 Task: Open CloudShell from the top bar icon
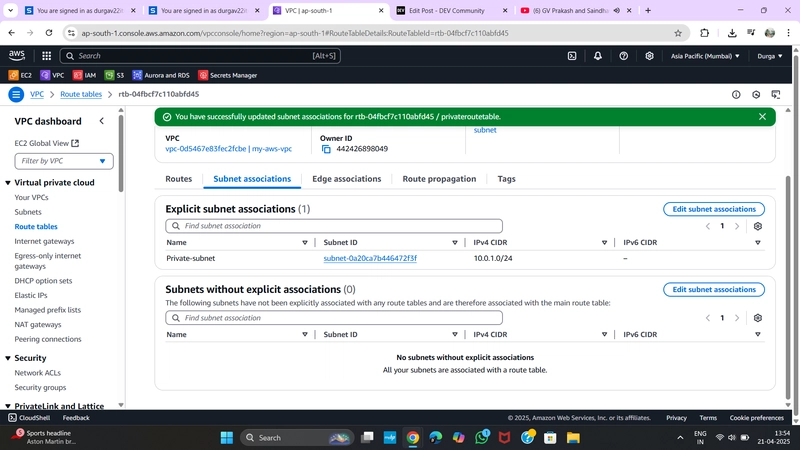[572, 56]
